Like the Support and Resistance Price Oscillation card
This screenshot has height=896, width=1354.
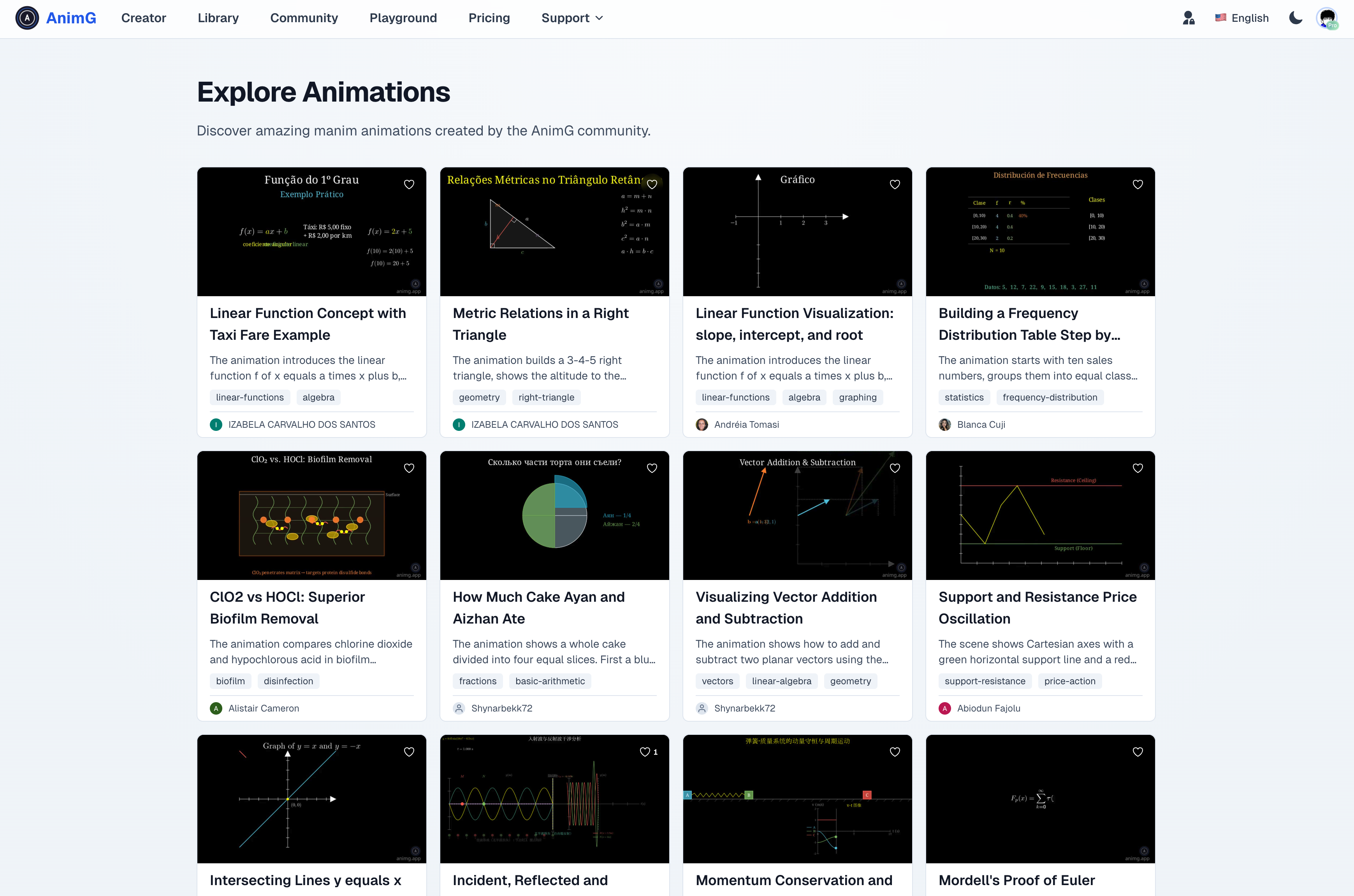1138,468
